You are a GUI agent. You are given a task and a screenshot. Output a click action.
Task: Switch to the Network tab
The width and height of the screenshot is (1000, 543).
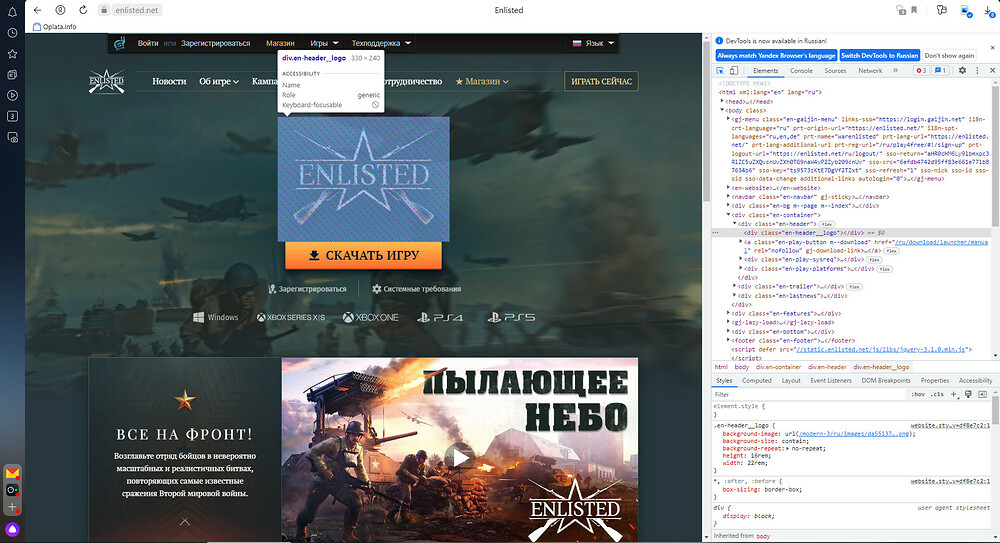(870, 71)
